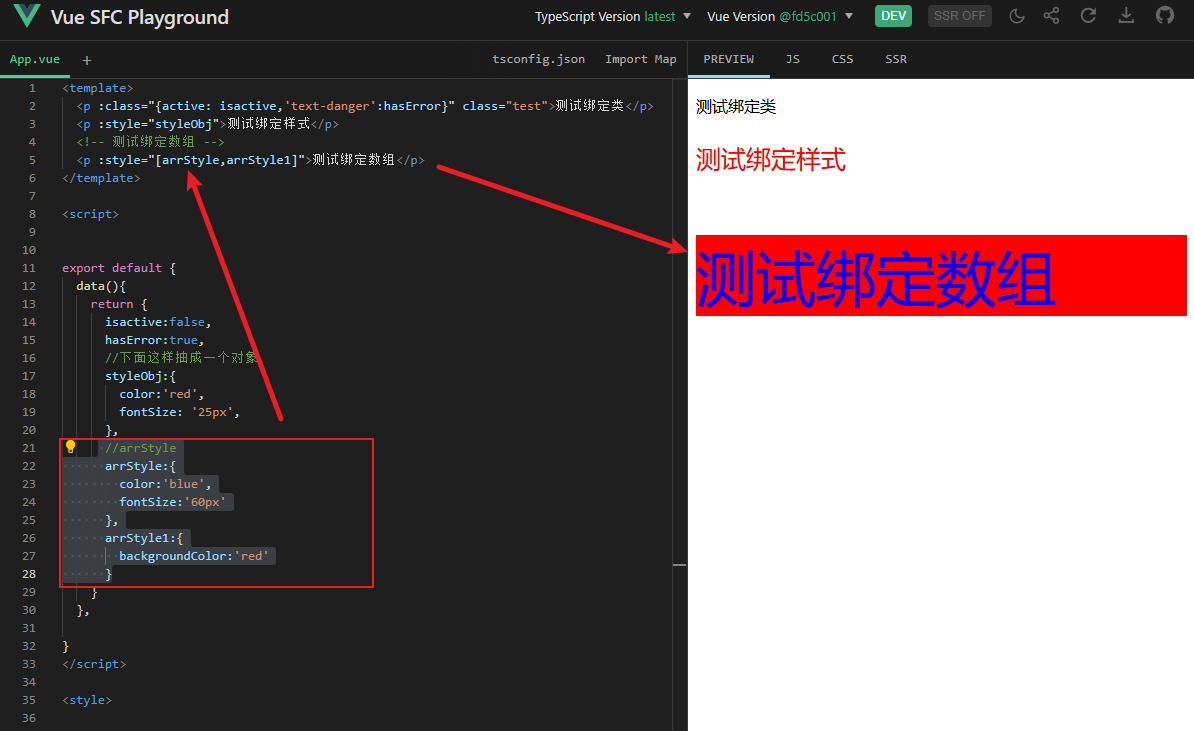
Task: Toggle dark mode with moon icon
Action: (x=1017, y=16)
